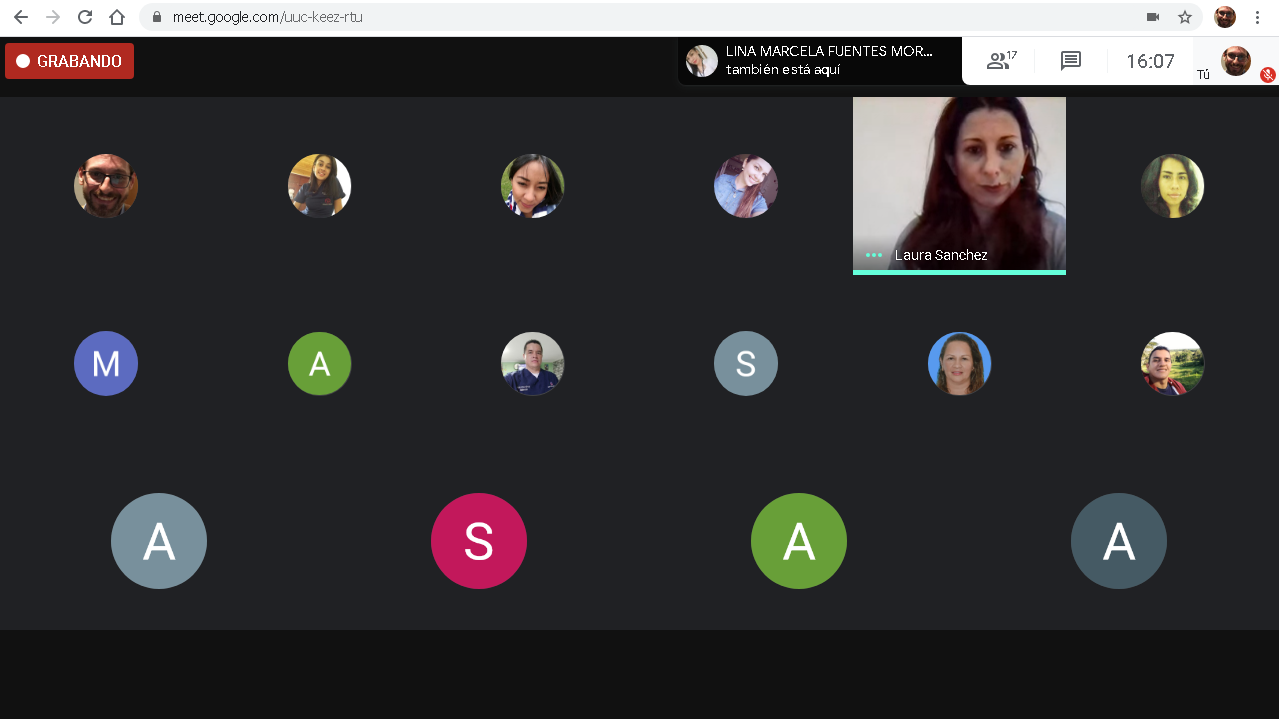The height and width of the screenshot is (719, 1279).
Task: Select the Laura Sanchez video tile
Action: (959, 185)
